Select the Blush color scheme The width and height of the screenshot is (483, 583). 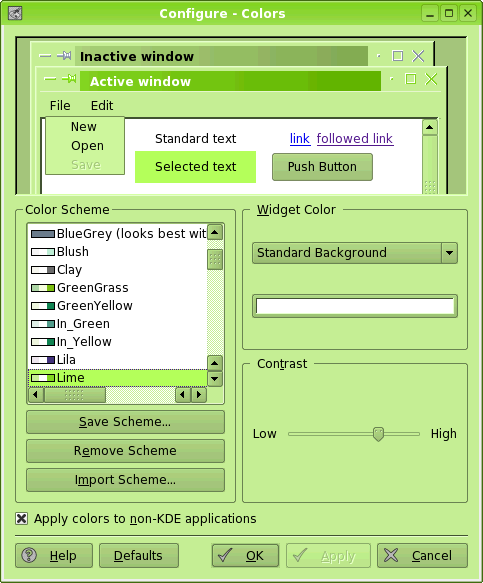pos(117,252)
